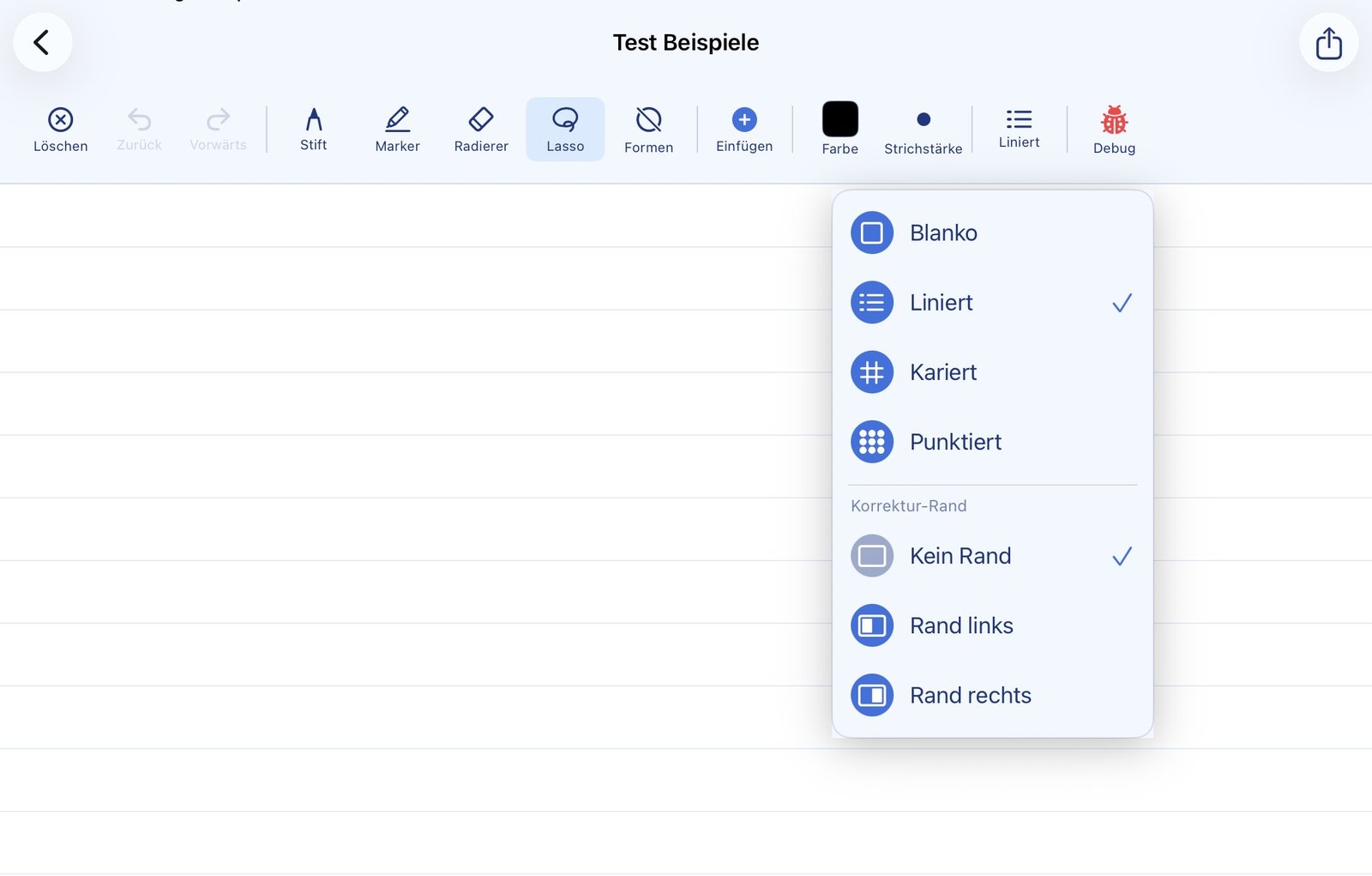
Task: Select the Liniert paper style
Action: click(x=942, y=302)
